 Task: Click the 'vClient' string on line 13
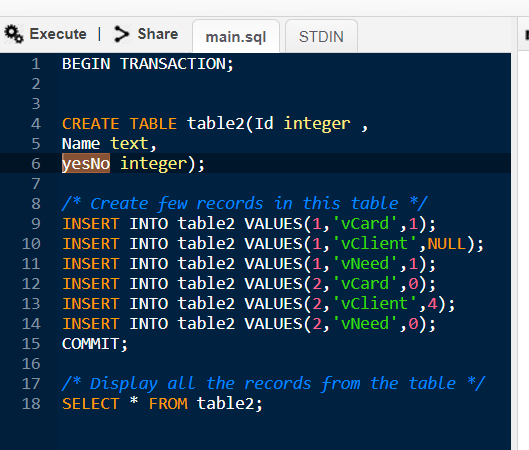[374, 303]
